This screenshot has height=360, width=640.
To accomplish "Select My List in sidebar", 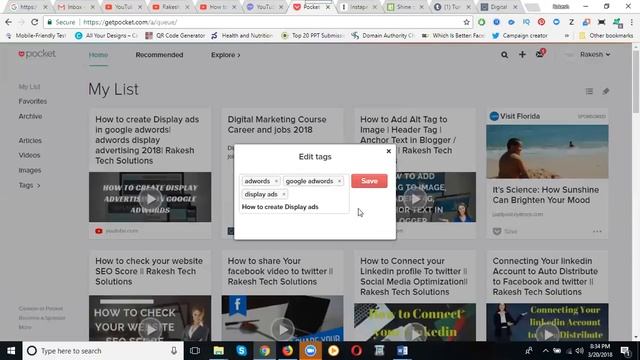I will (29, 87).
